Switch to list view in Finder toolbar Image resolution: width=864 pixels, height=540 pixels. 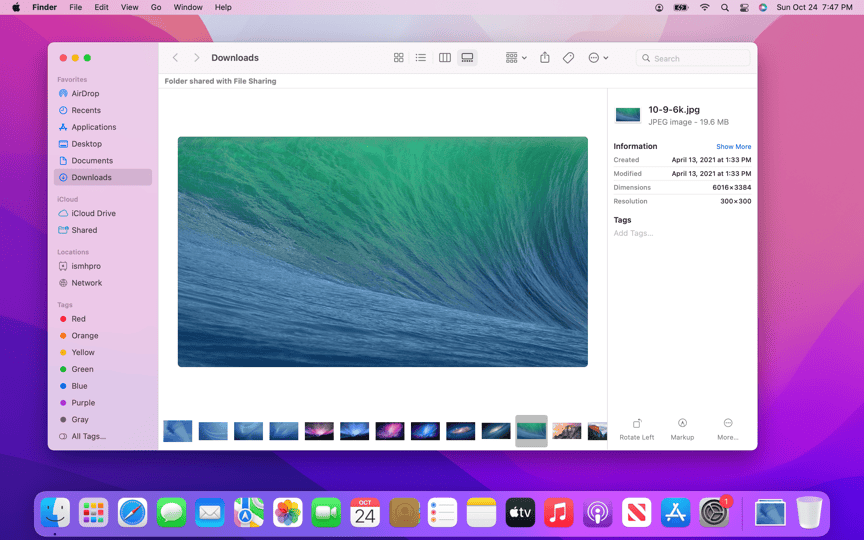point(420,58)
